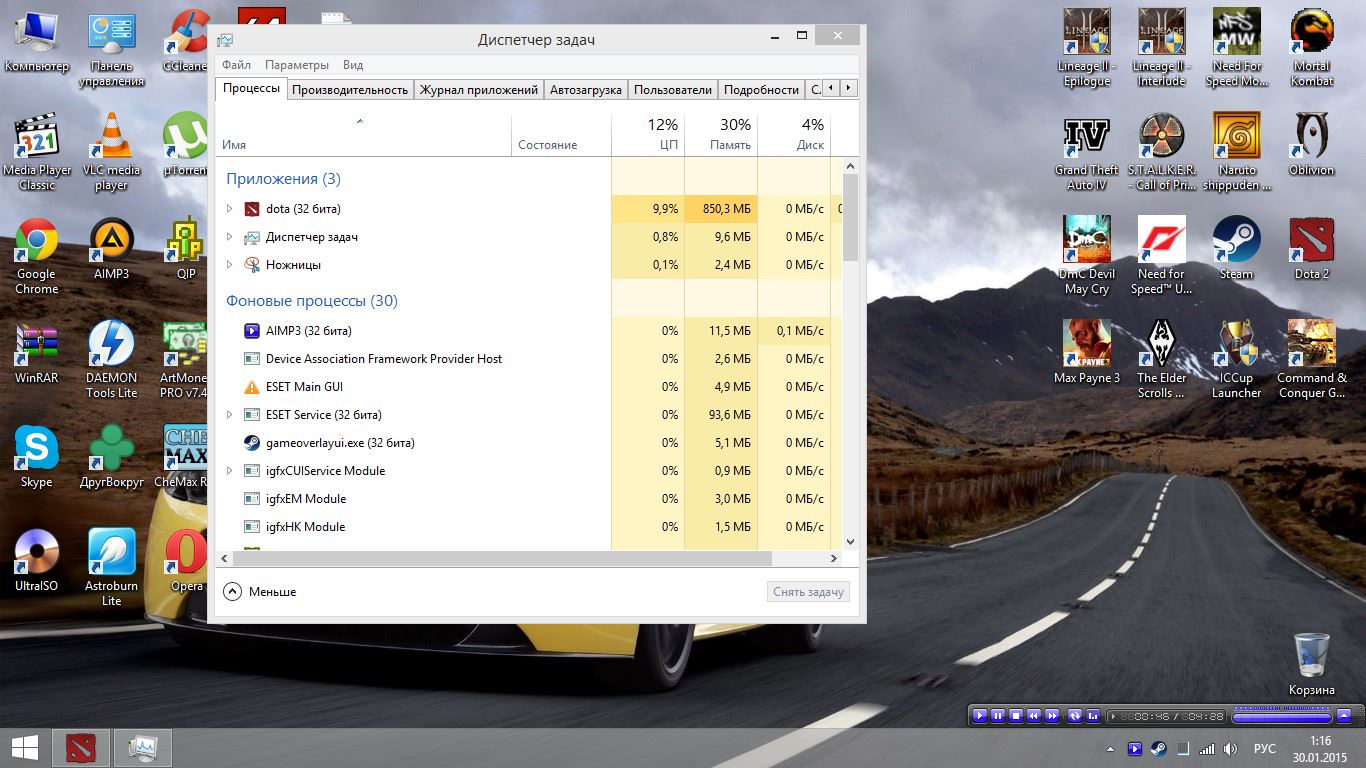Screen dimensions: 1366x768
Task: Open the Steam desktop shortcut
Action: [x=1236, y=243]
